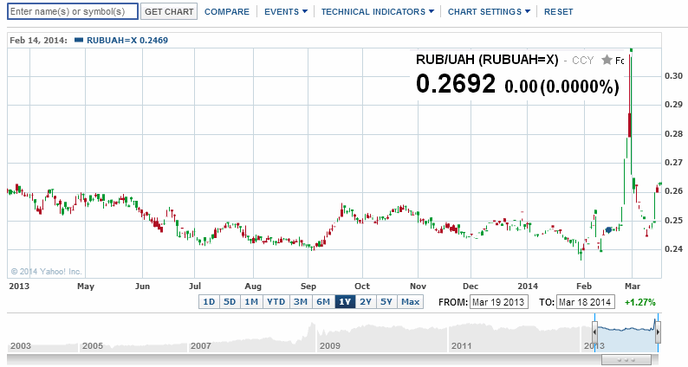This screenshot has width=688, height=367.
Task: Select the 5Y time range
Action: point(387,302)
